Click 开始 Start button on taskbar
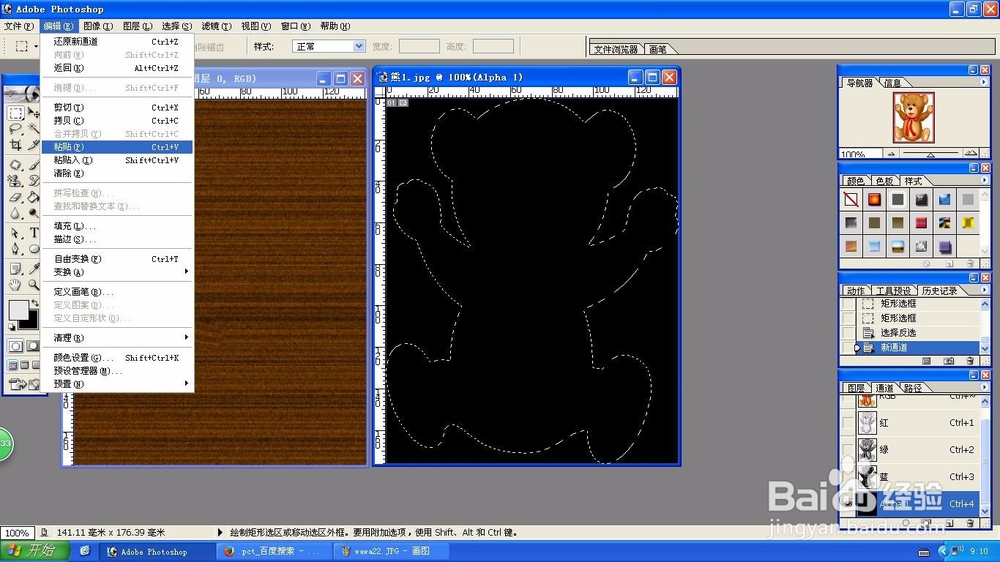Viewport: 1000px width, 562px height. pos(34,551)
